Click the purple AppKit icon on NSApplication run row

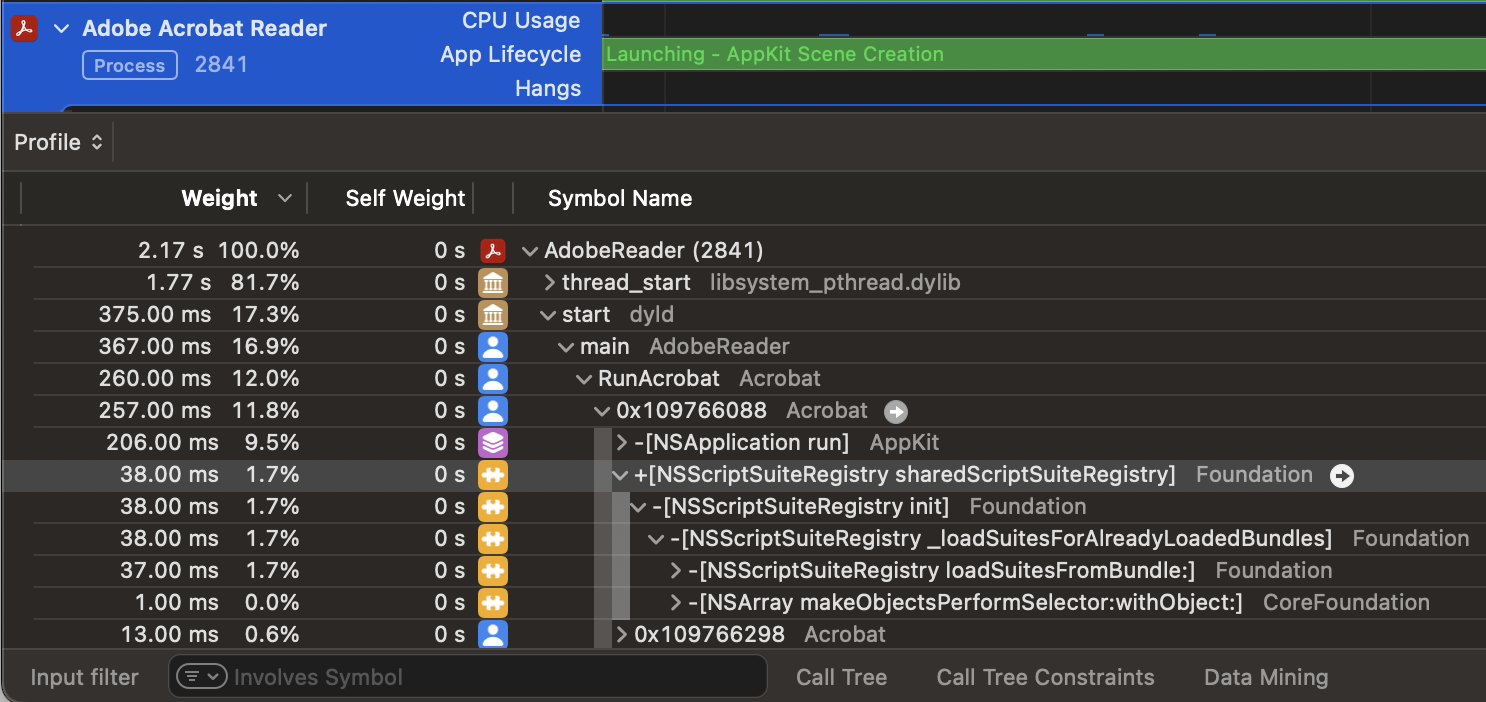[x=493, y=442]
